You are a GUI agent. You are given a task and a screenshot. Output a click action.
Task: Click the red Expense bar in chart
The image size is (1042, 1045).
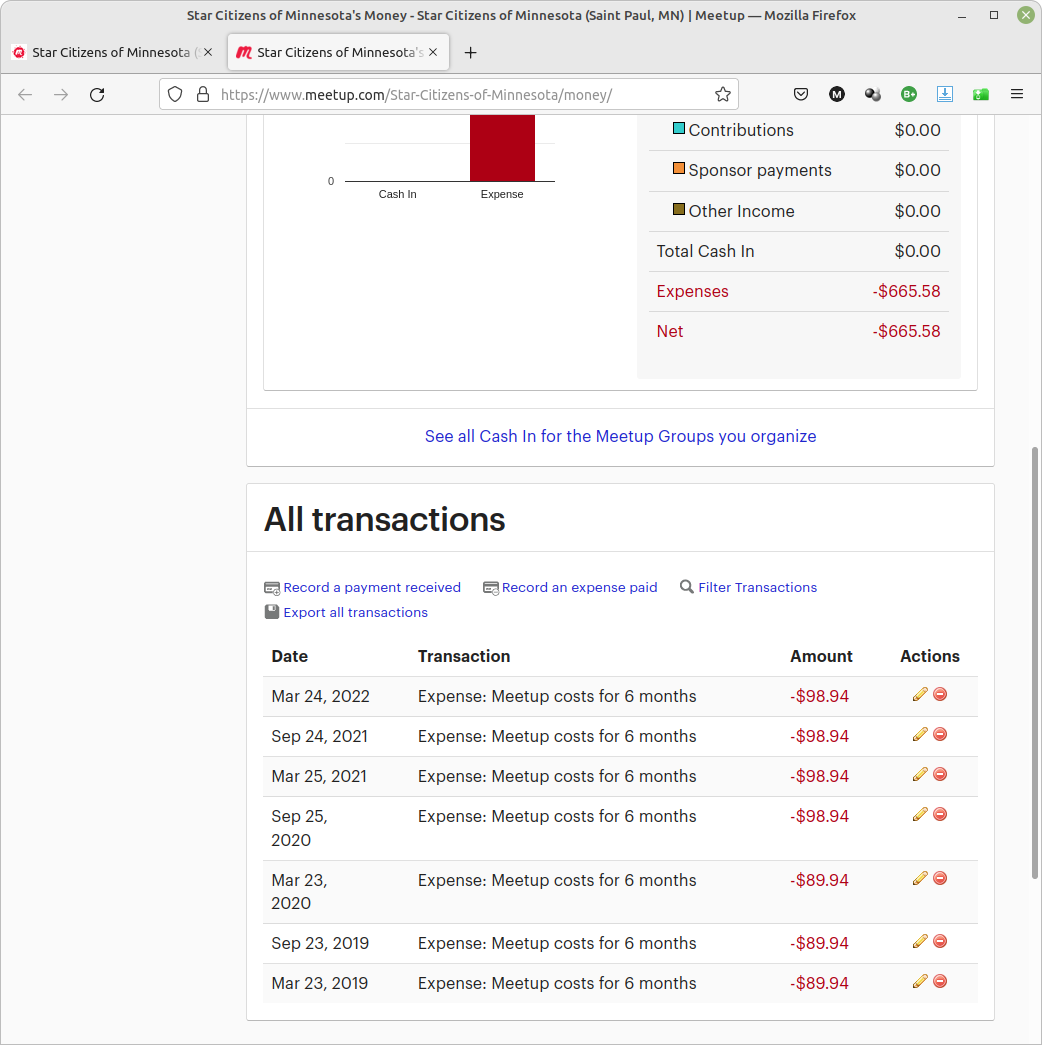tap(502, 147)
